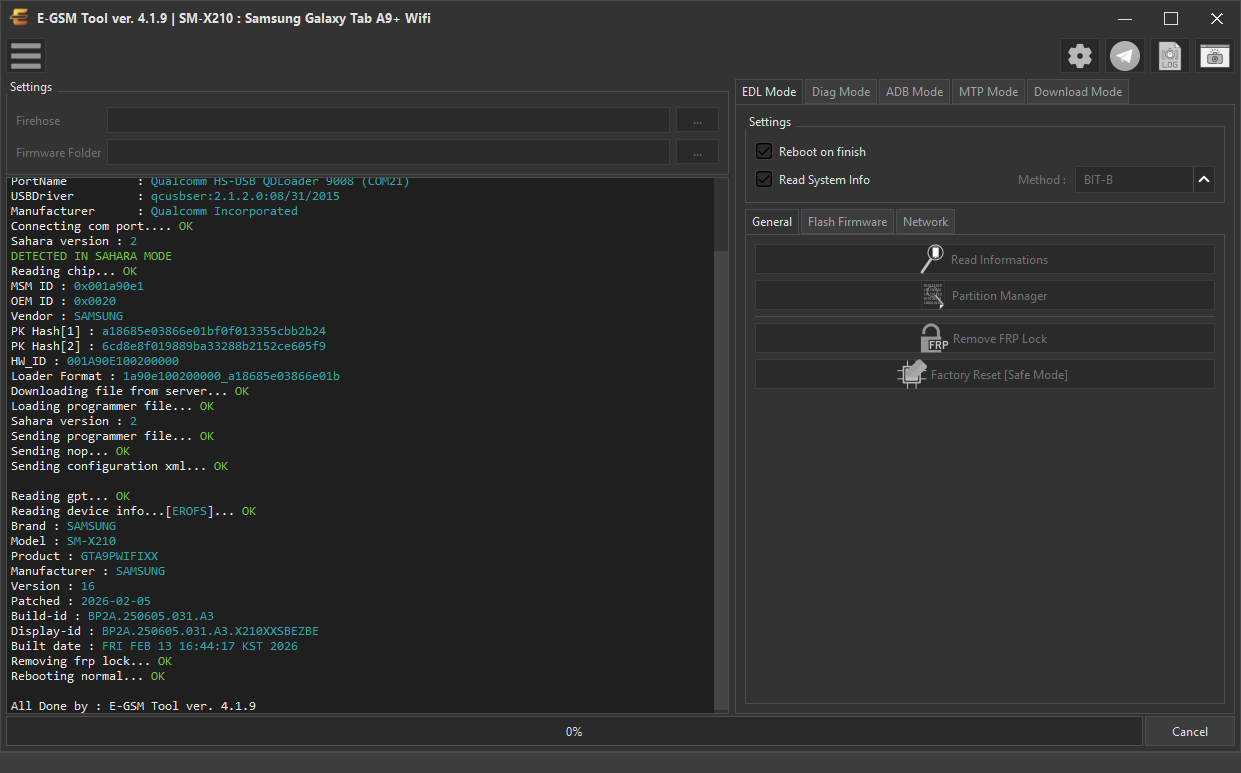
Task: Open the settings gear icon
Action: 1080,56
